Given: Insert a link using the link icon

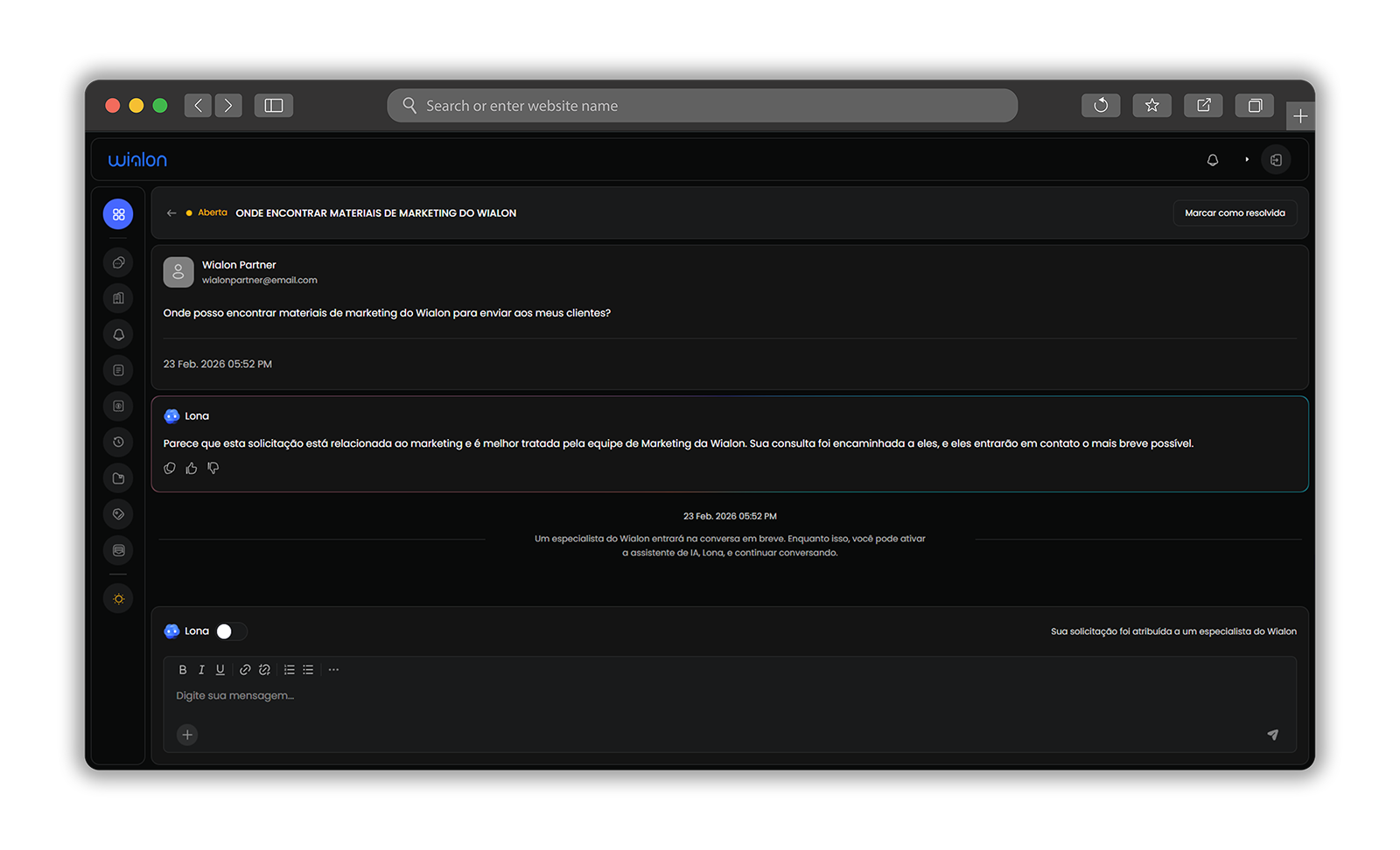Looking at the screenshot, I should (x=245, y=670).
